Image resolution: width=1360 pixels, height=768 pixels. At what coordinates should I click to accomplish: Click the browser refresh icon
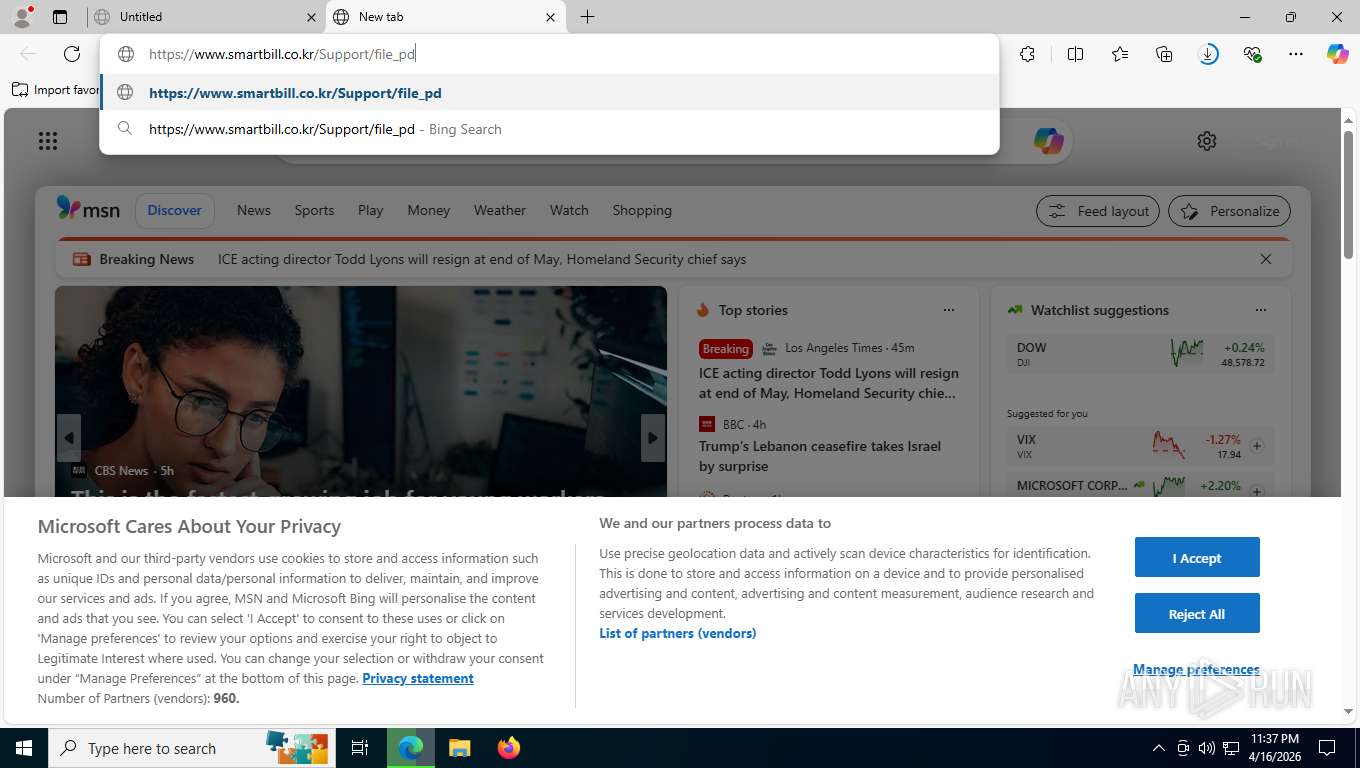pyautogui.click(x=72, y=54)
